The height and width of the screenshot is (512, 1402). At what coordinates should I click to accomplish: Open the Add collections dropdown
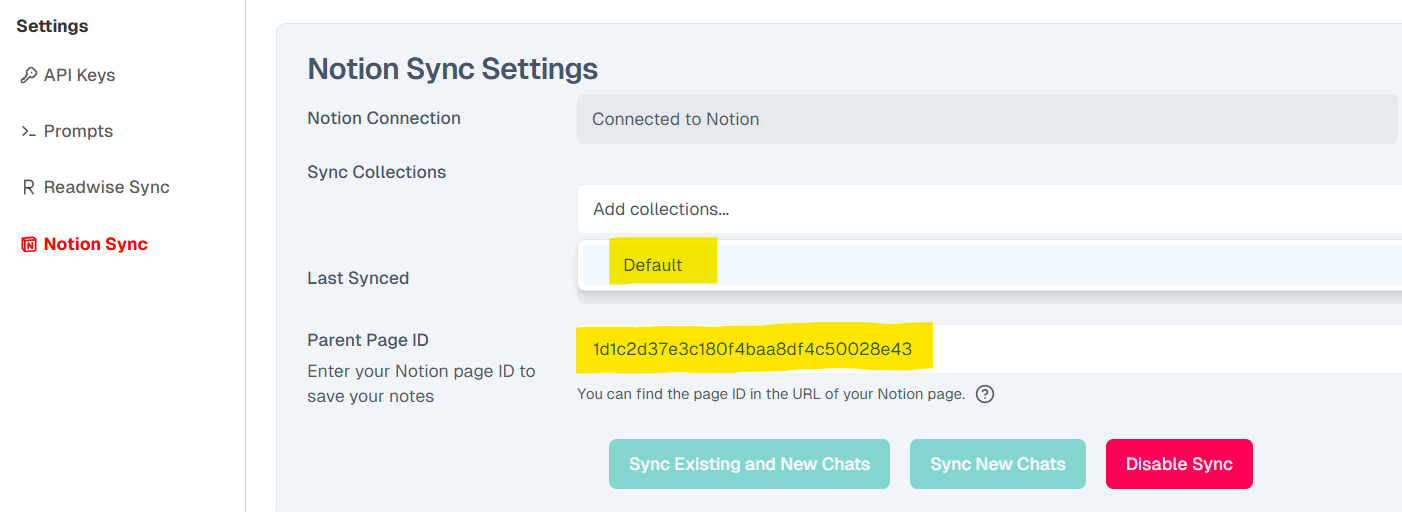pyautogui.click(x=989, y=209)
